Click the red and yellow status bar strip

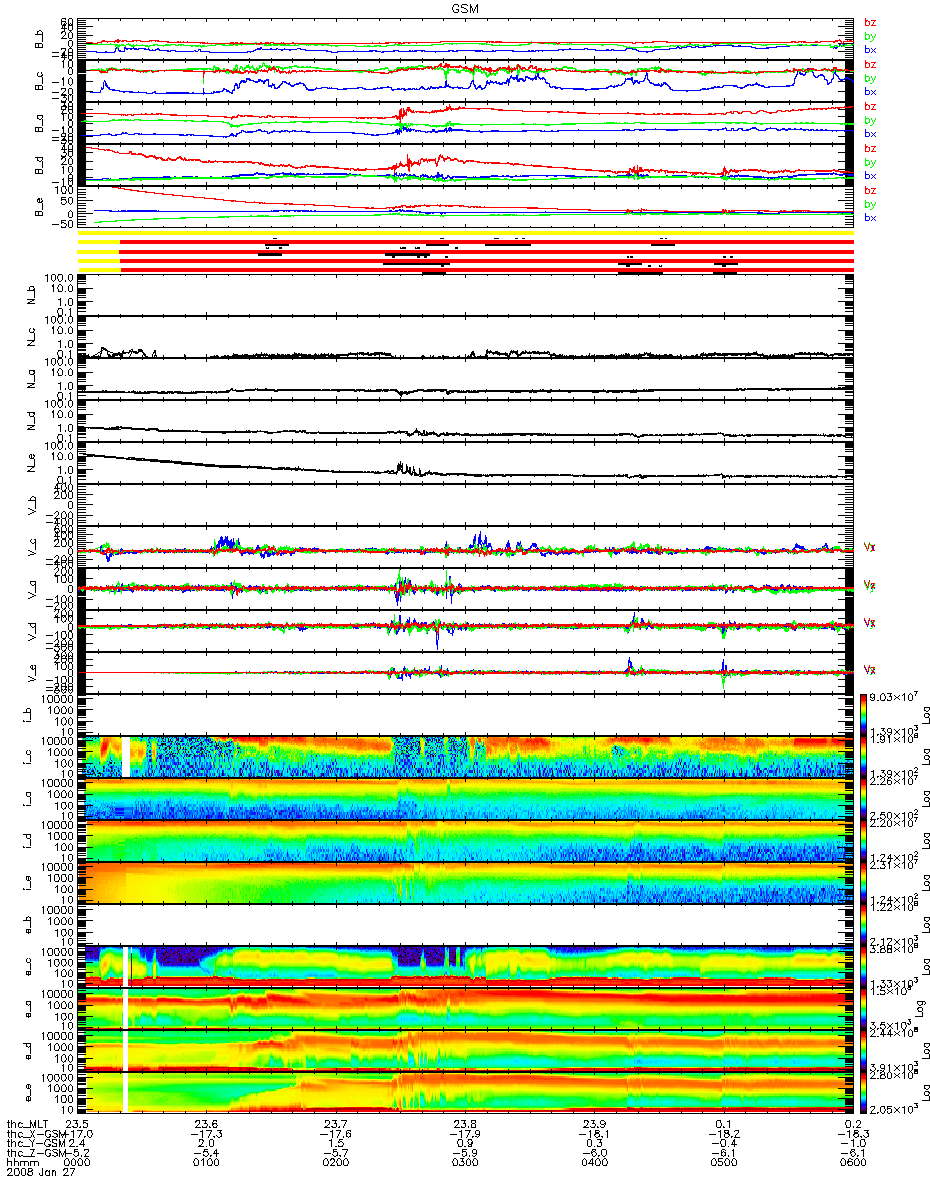click(466, 252)
